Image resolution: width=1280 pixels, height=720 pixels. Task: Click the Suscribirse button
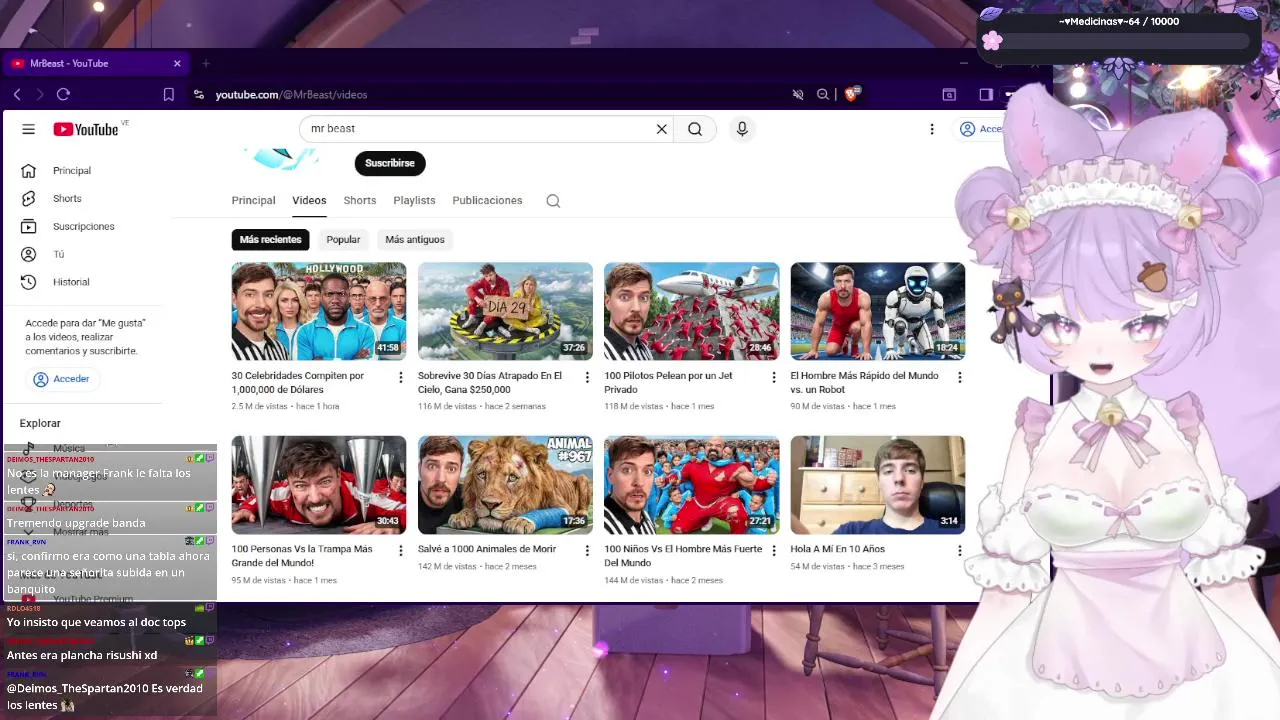click(390, 163)
